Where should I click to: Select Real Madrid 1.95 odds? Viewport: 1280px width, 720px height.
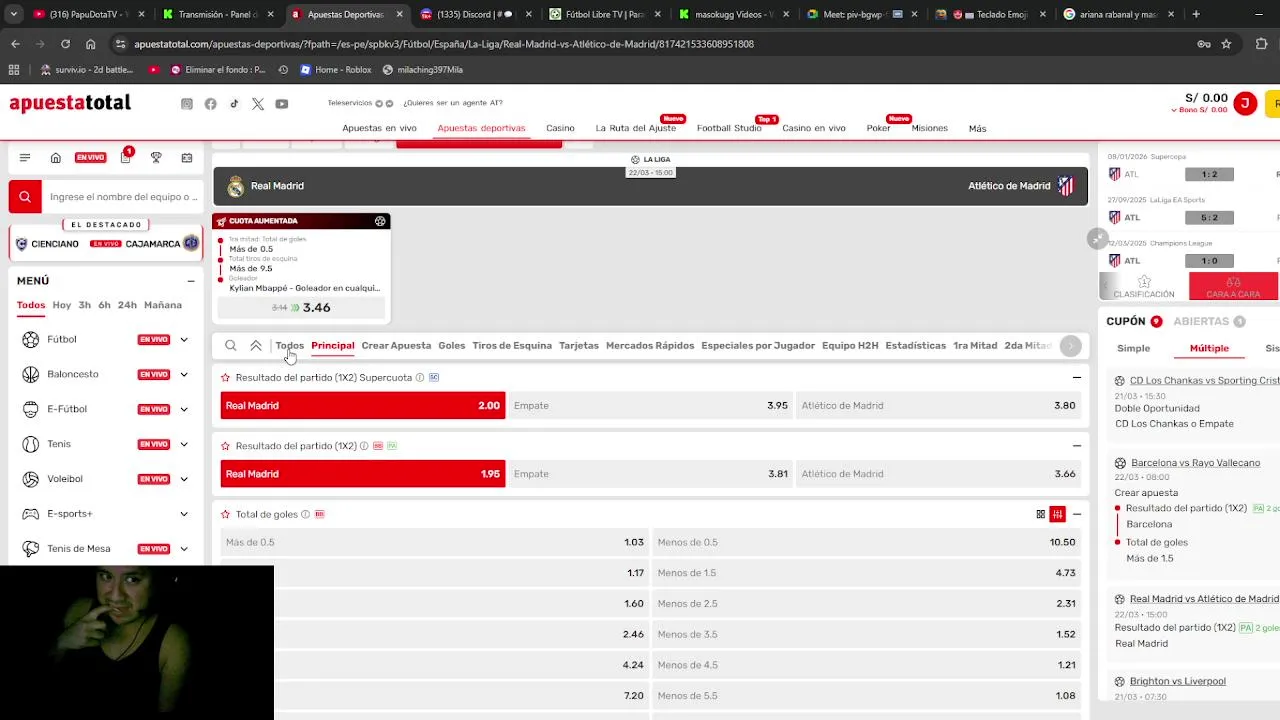(363, 474)
